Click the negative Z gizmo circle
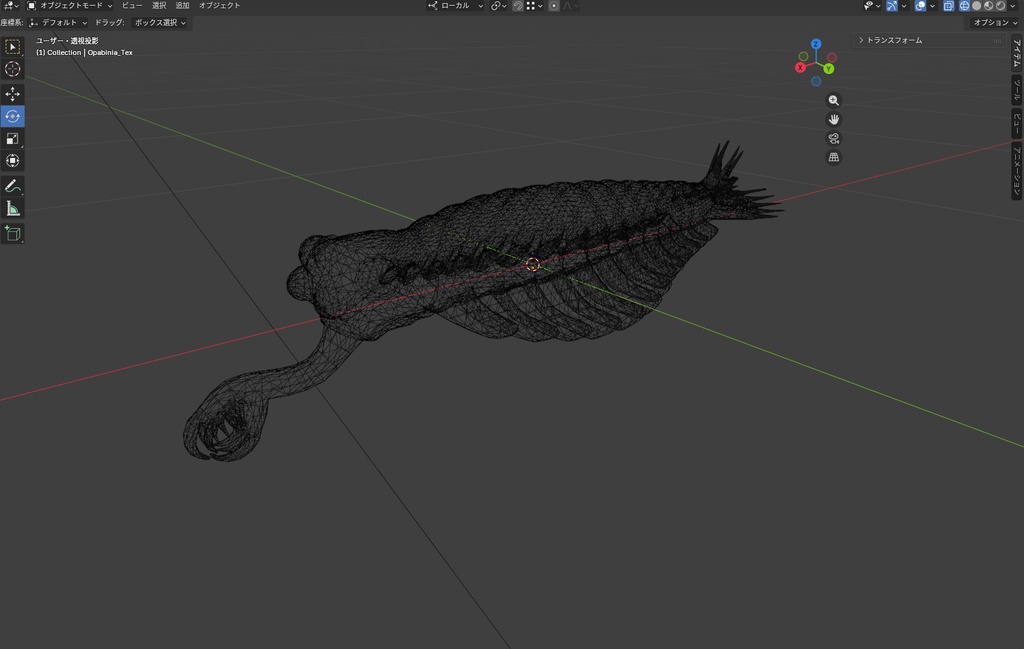The image size is (1024, 649). click(816, 82)
